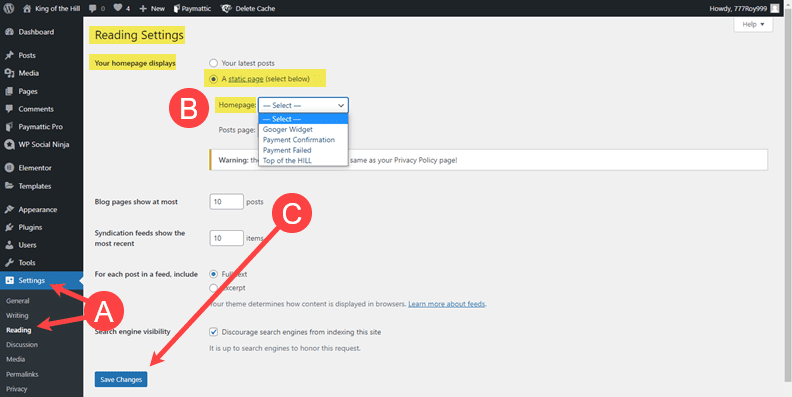Click King of the Hill site name
This screenshot has height=397, width=792.
pos(58,9)
